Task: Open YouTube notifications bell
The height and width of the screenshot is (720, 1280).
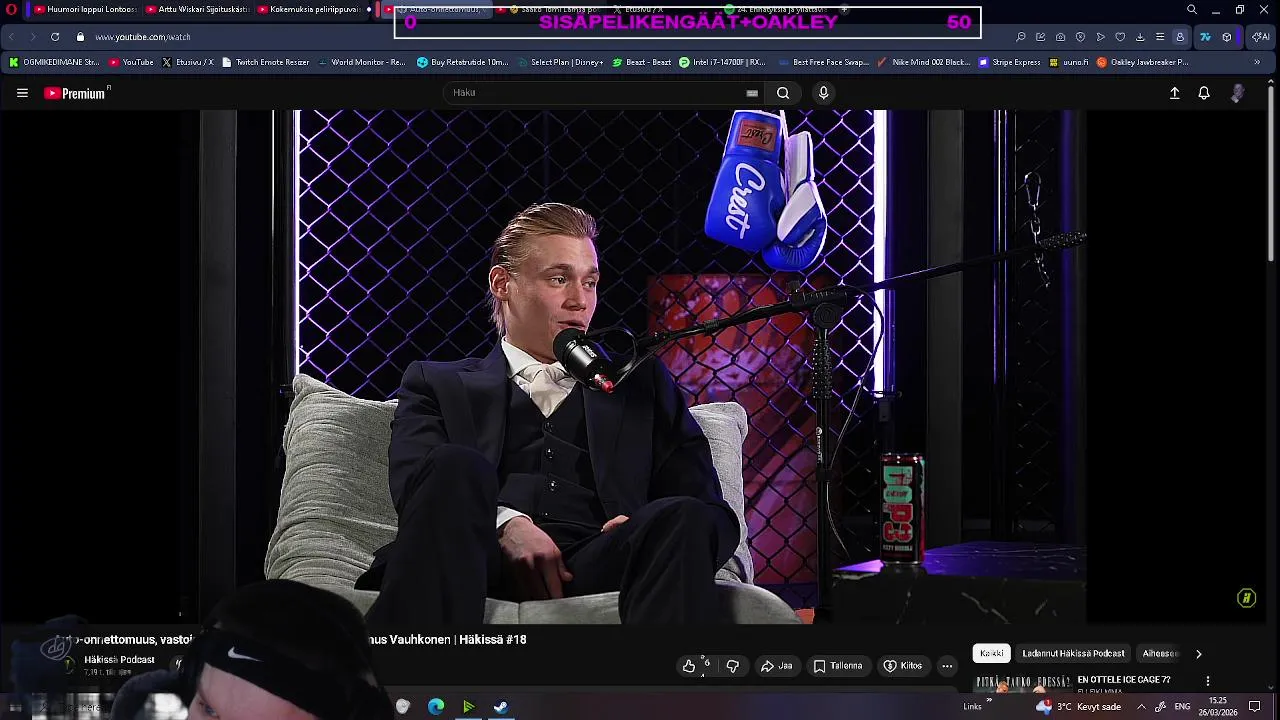Action: point(1204,93)
